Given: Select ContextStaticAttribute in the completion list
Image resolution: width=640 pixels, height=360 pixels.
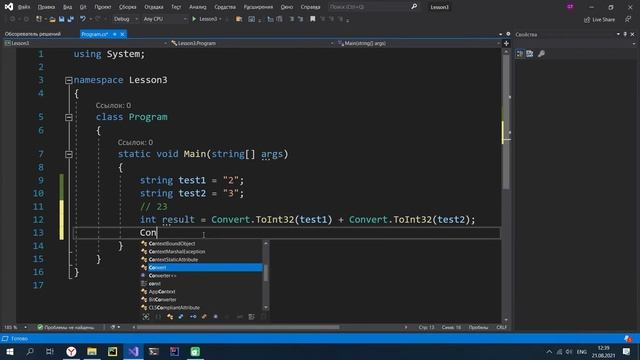Looking at the screenshot, I should pyautogui.click(x=201, y=260).
